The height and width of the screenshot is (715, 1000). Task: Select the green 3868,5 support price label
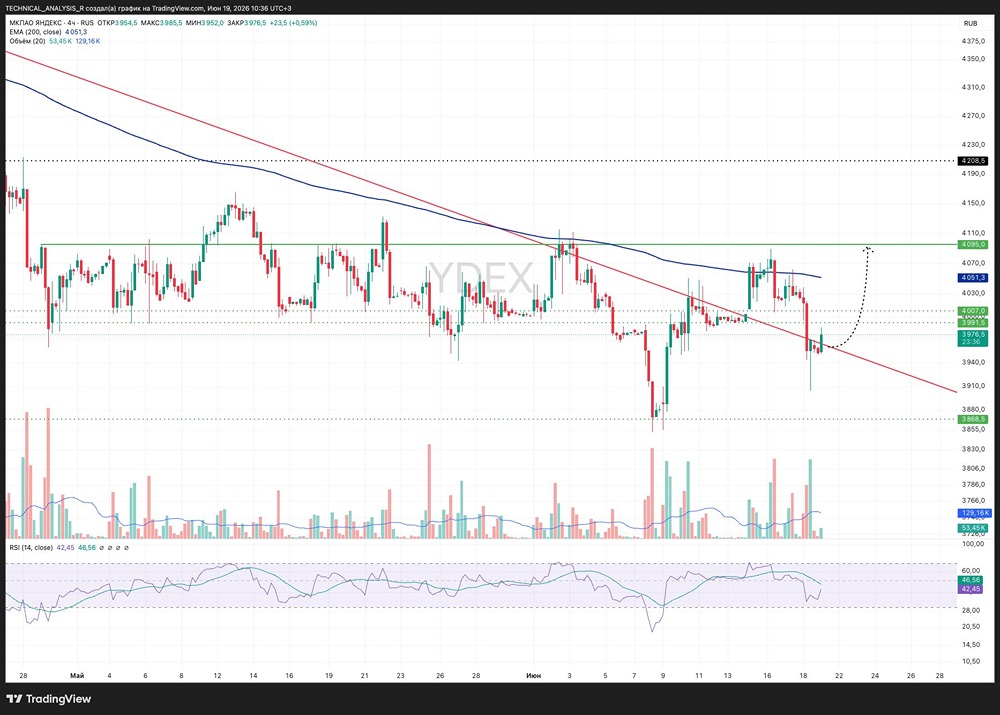973,419
